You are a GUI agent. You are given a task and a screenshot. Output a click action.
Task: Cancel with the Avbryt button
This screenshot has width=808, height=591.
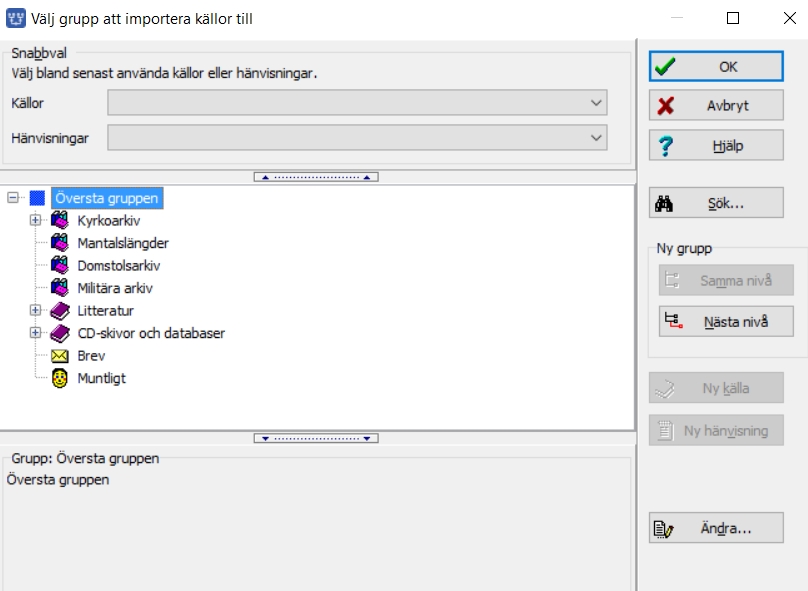click(x=716, y=106)
